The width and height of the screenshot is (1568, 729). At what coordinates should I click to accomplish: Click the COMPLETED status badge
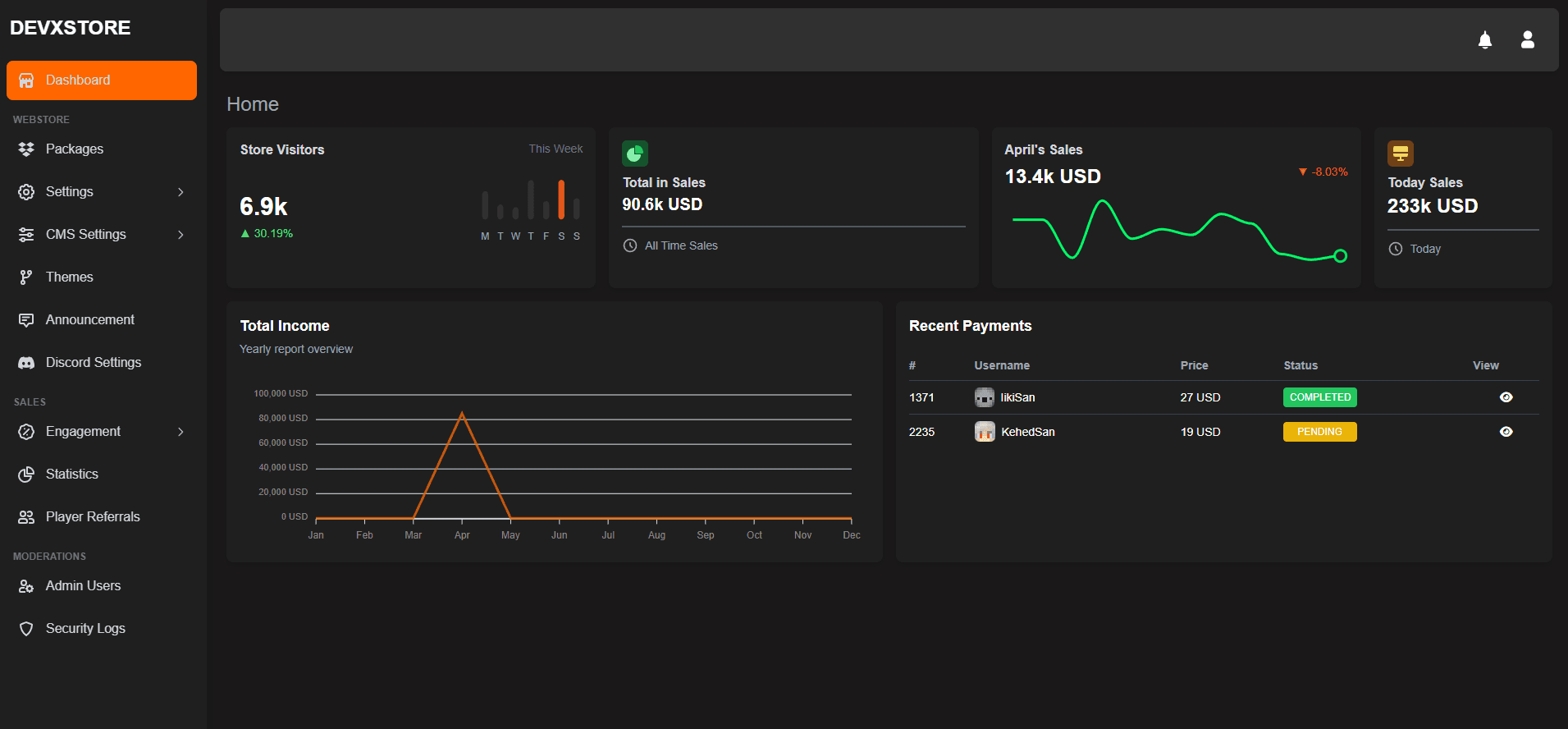1319,397
